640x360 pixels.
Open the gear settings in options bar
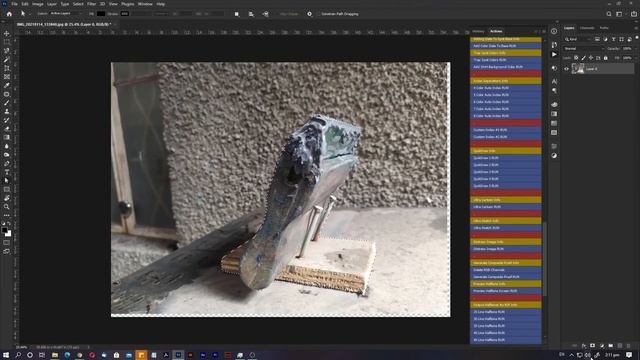pyautogui.click(x=309, y=14)
